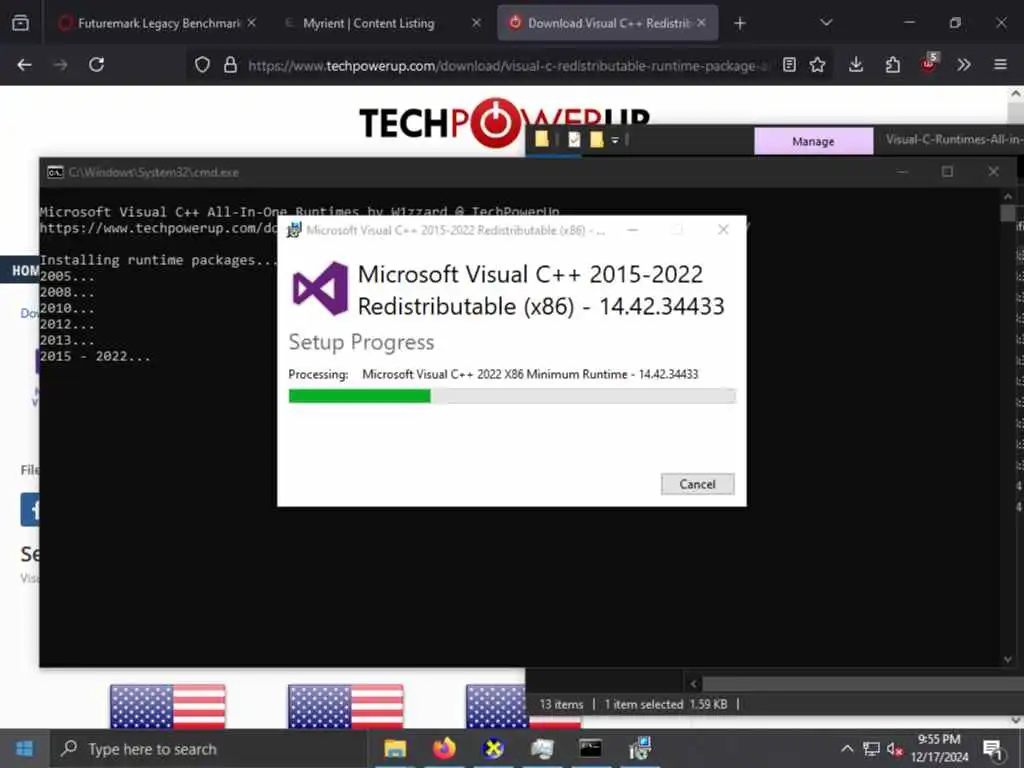
Task: Open a new browser tab
Action: click(739, 24)
